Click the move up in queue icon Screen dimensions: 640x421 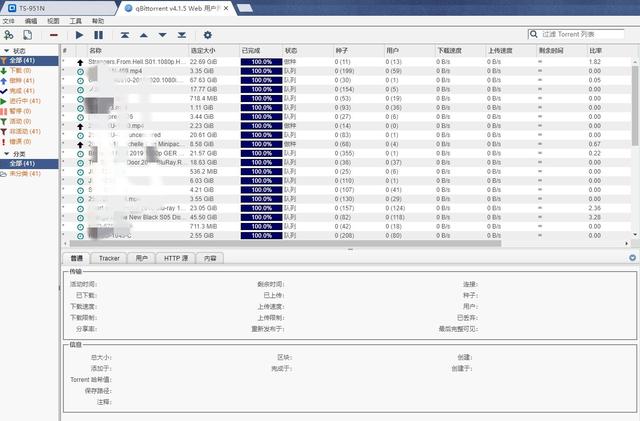pos(144,35)
